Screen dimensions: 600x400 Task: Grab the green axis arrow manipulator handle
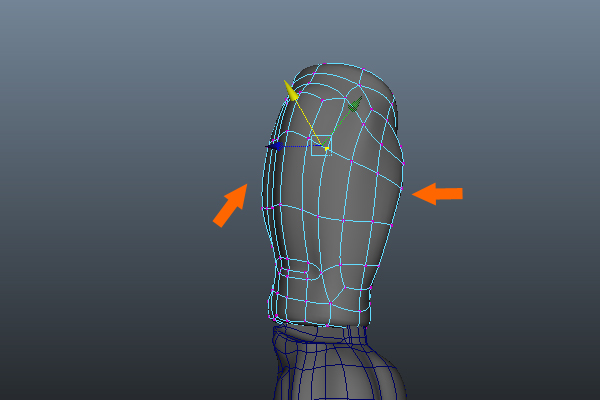[355, 104]
